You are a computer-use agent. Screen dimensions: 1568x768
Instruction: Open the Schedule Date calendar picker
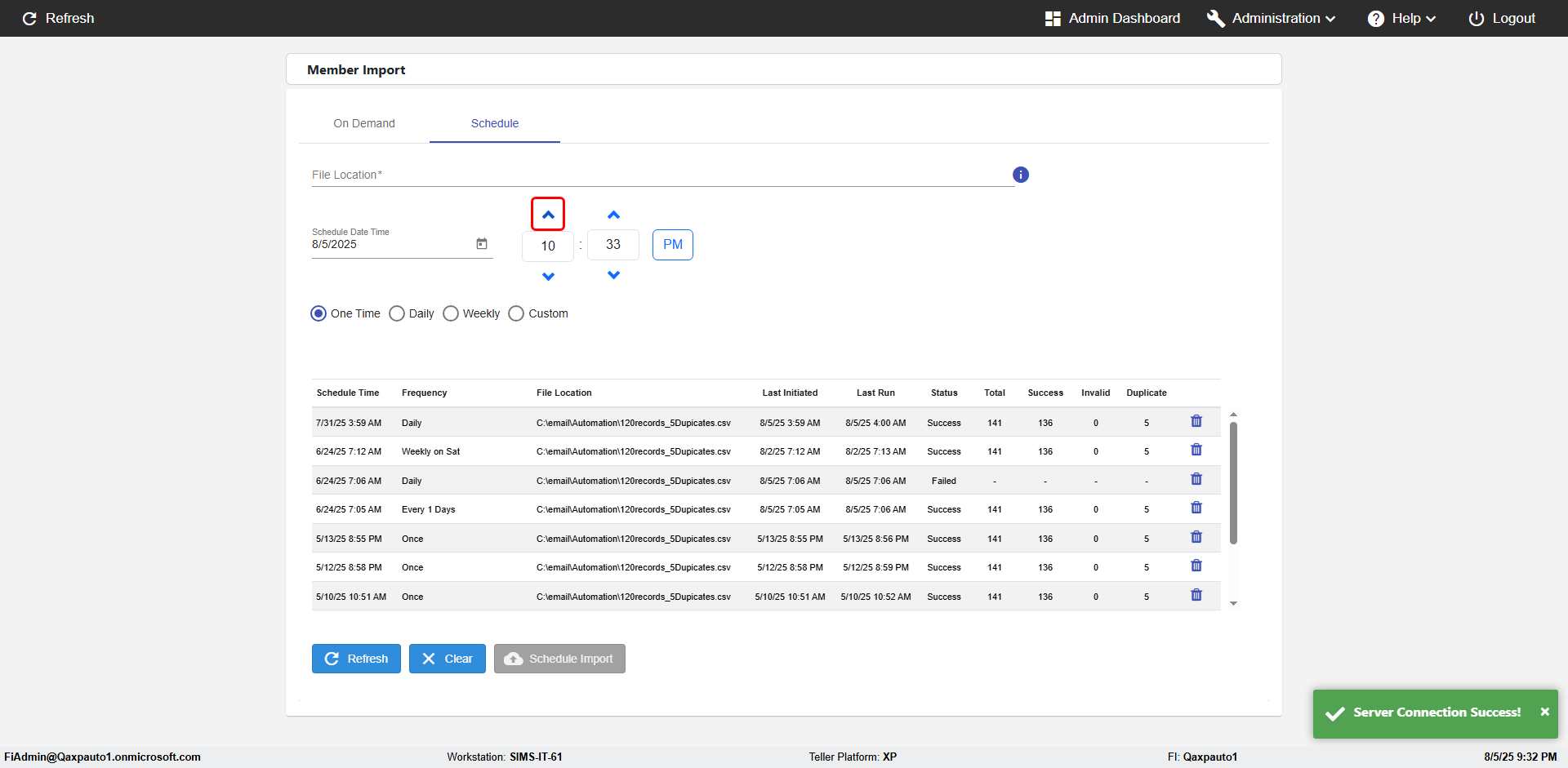pyautogui.click(x=482, y=244)
